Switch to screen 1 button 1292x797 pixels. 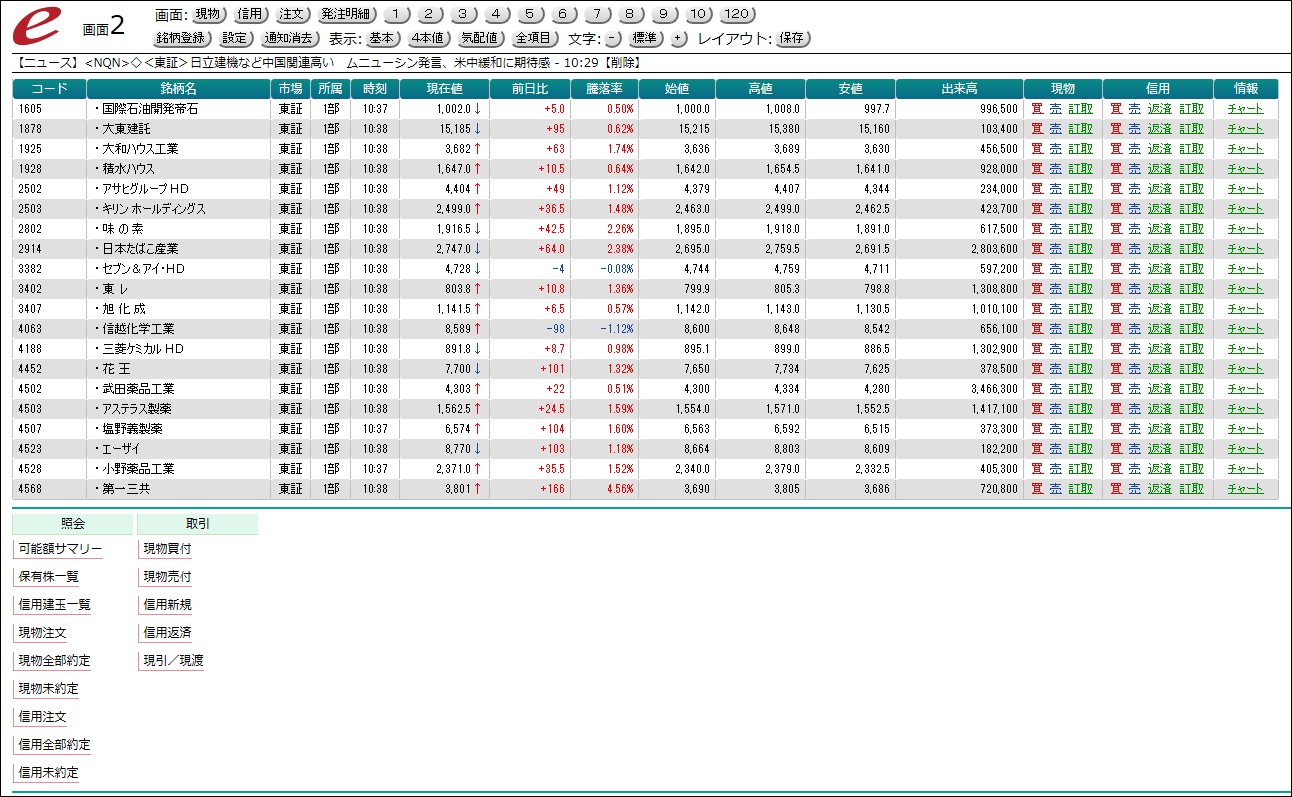[x=397, y=15]
